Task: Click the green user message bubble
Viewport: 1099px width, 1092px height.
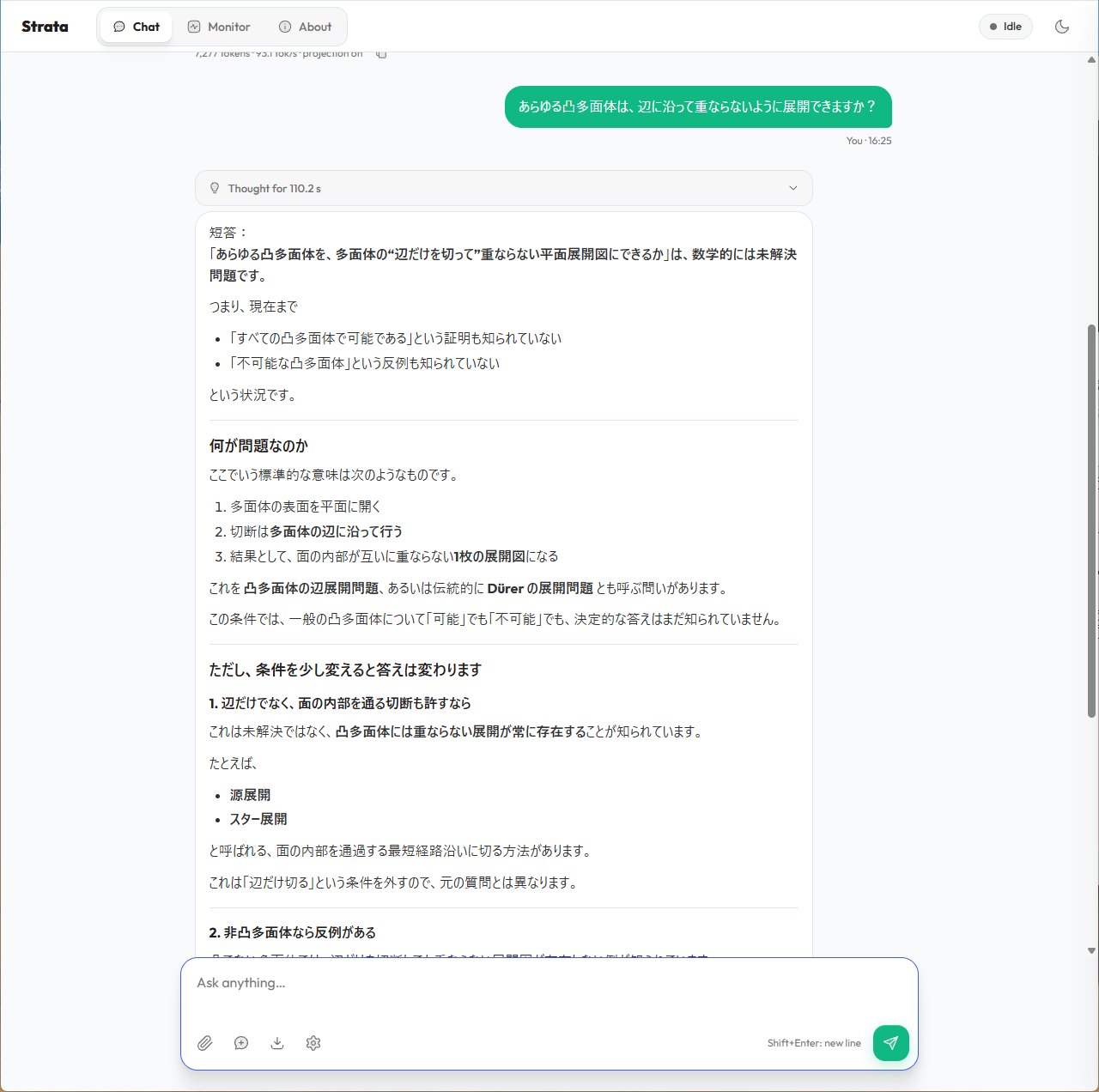Action: click(698, 107)
